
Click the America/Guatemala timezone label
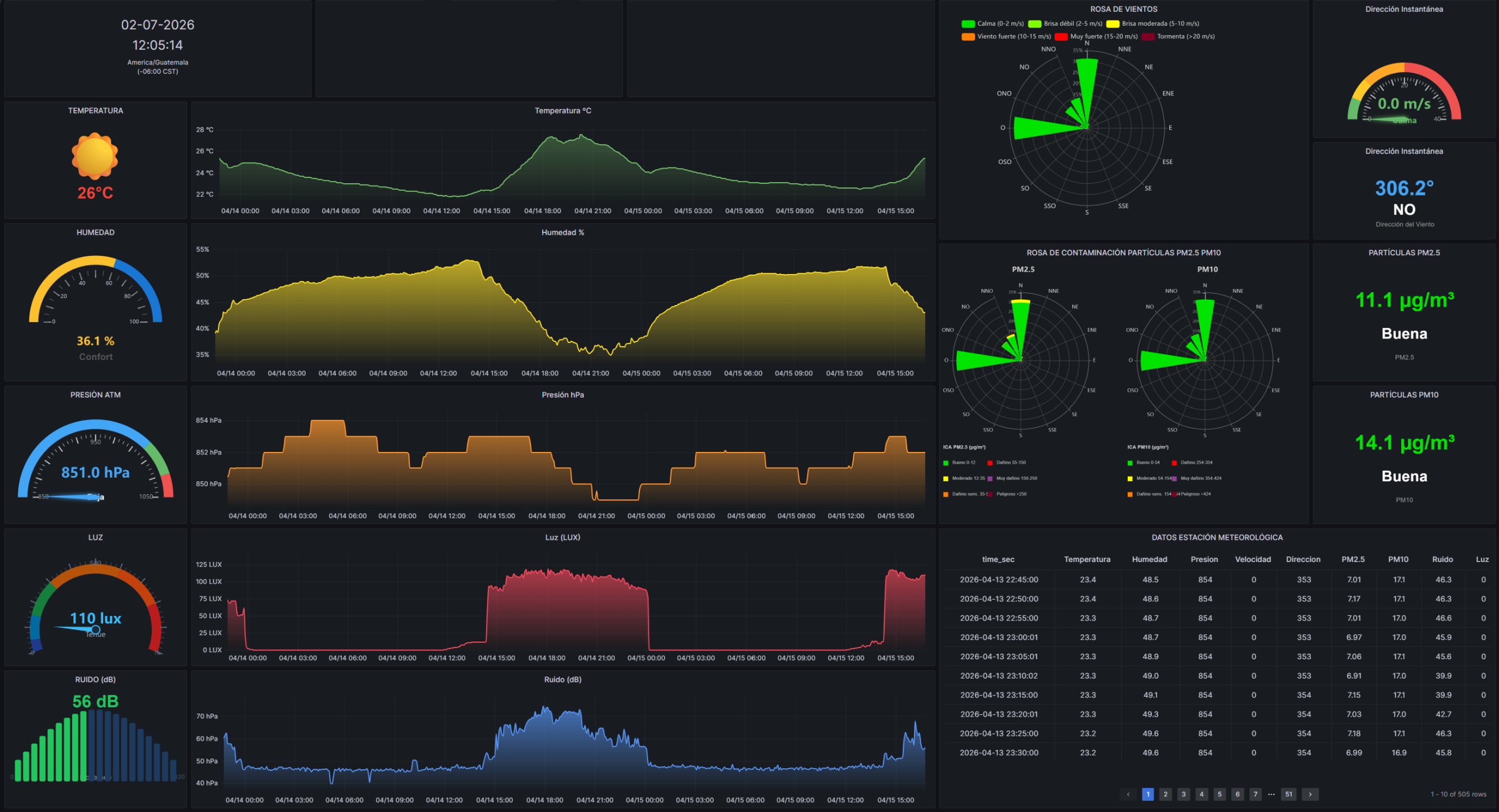click(x=158, y=63)
